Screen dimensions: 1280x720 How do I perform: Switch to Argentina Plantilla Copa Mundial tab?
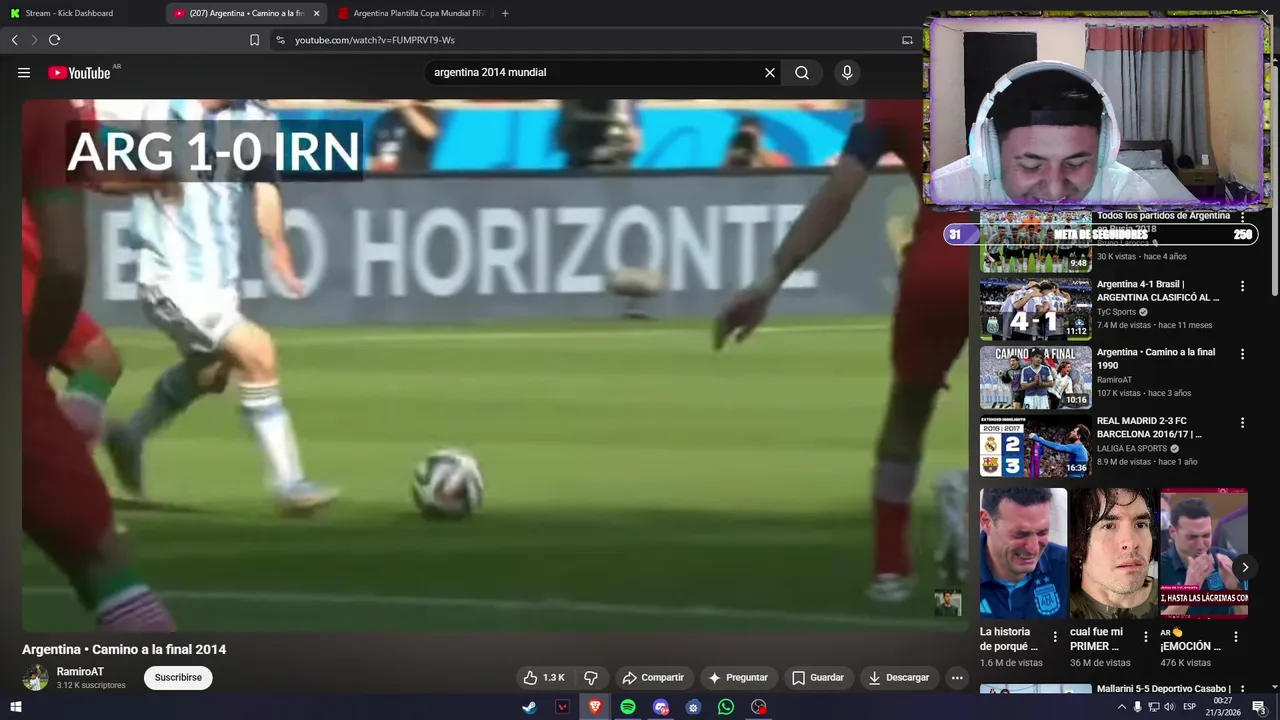pos(411,13)
